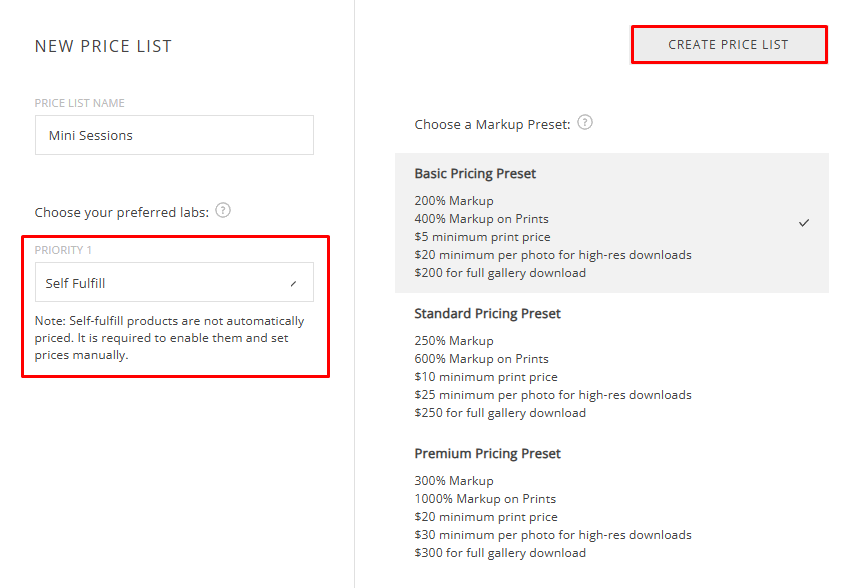Click the $10 minimum print price line
The width and height of the screenshot is (868, 588).
486,377
